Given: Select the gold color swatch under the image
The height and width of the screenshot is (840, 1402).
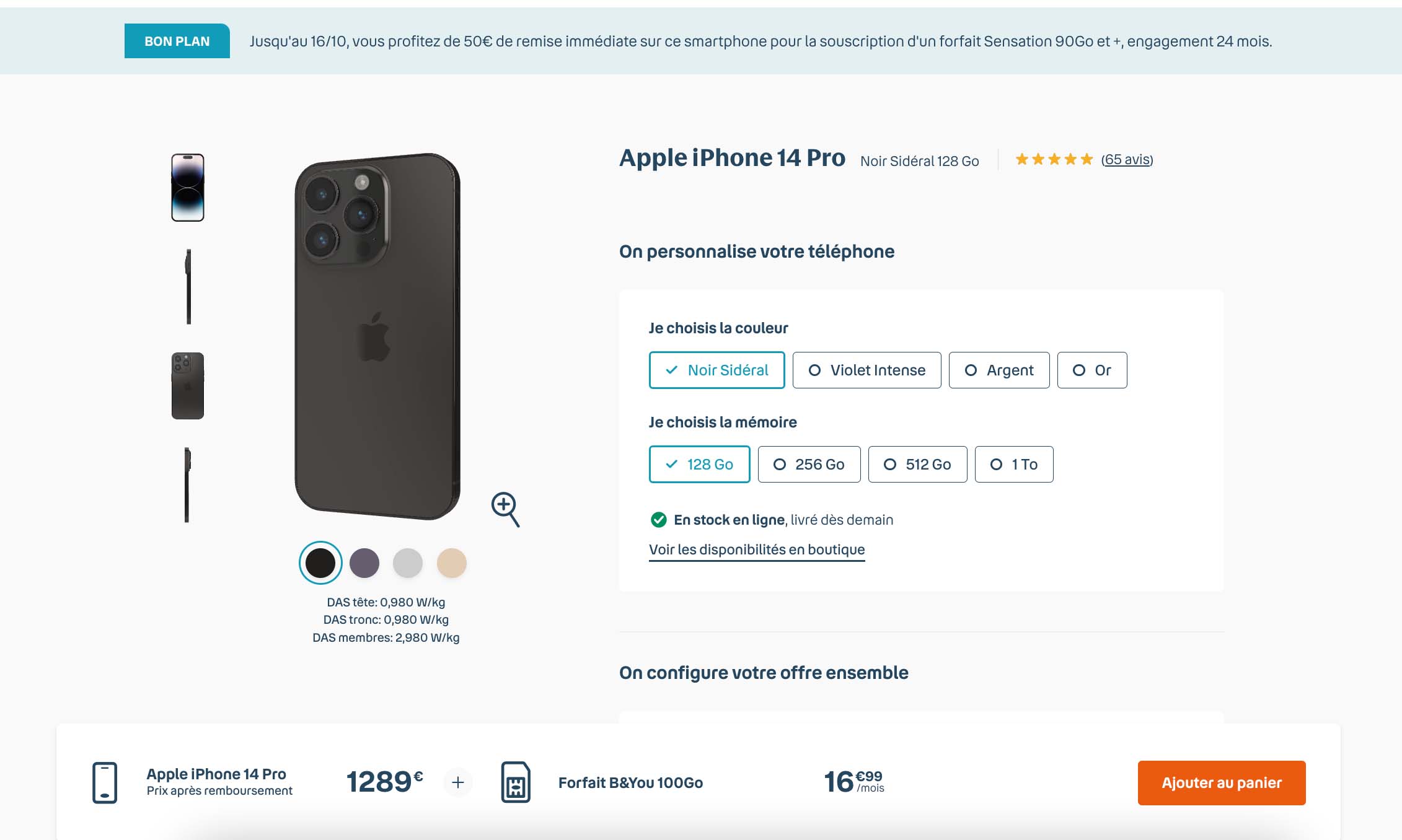Looking at the screenshot, I should 452,562.
